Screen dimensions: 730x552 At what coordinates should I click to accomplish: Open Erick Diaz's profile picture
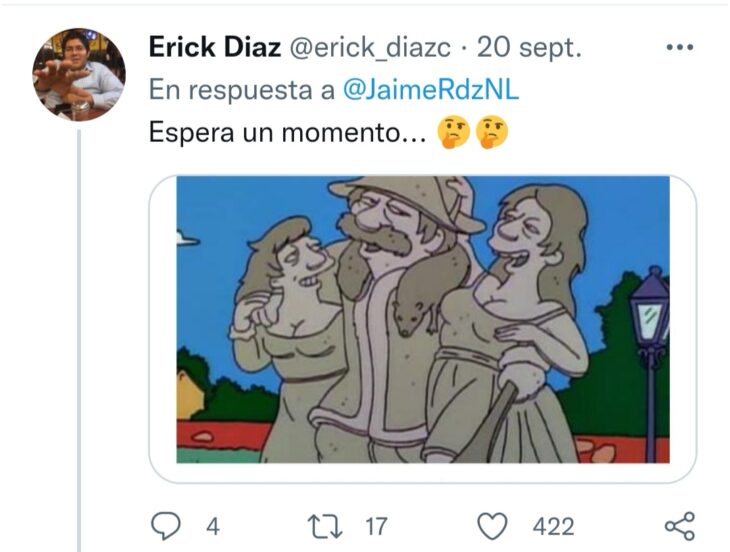[x=79, y=74]
